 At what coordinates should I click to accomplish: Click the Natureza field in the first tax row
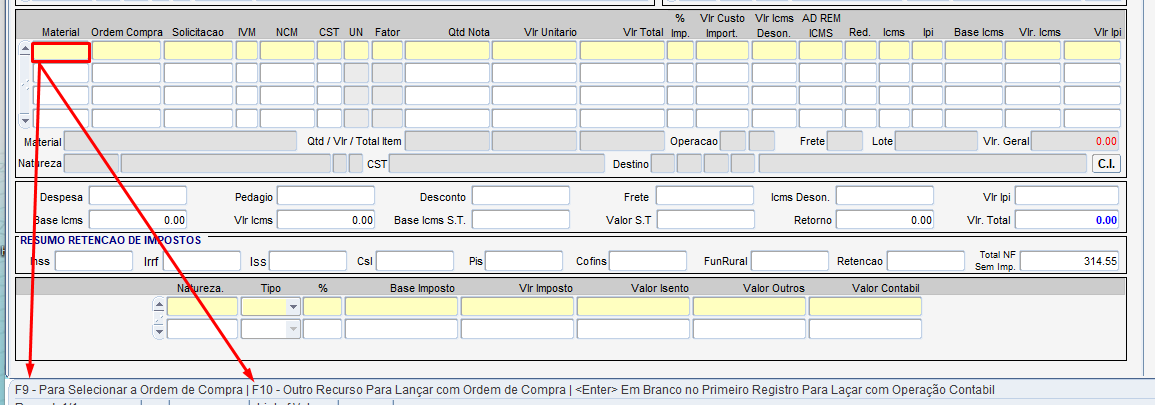click(202, 307)
